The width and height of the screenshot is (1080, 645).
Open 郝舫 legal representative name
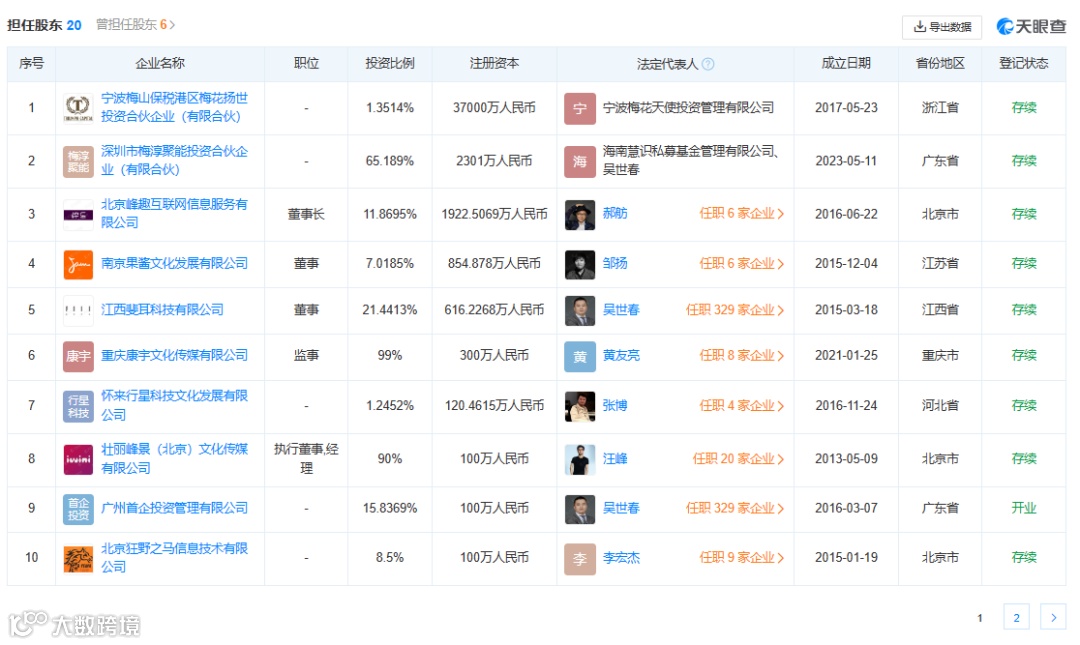pos(615,214)
